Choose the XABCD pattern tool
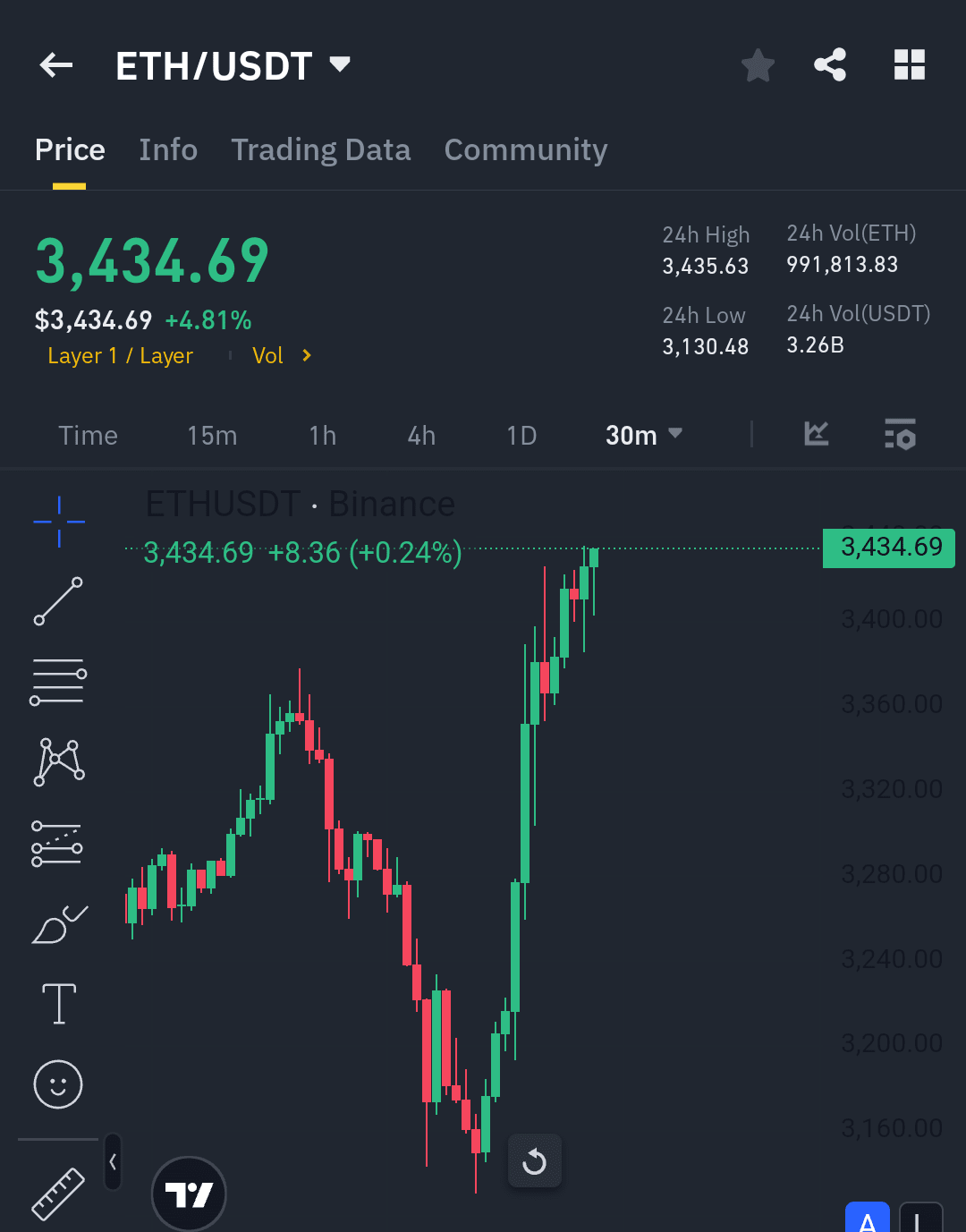966x1232 pixels. [59, 762]
